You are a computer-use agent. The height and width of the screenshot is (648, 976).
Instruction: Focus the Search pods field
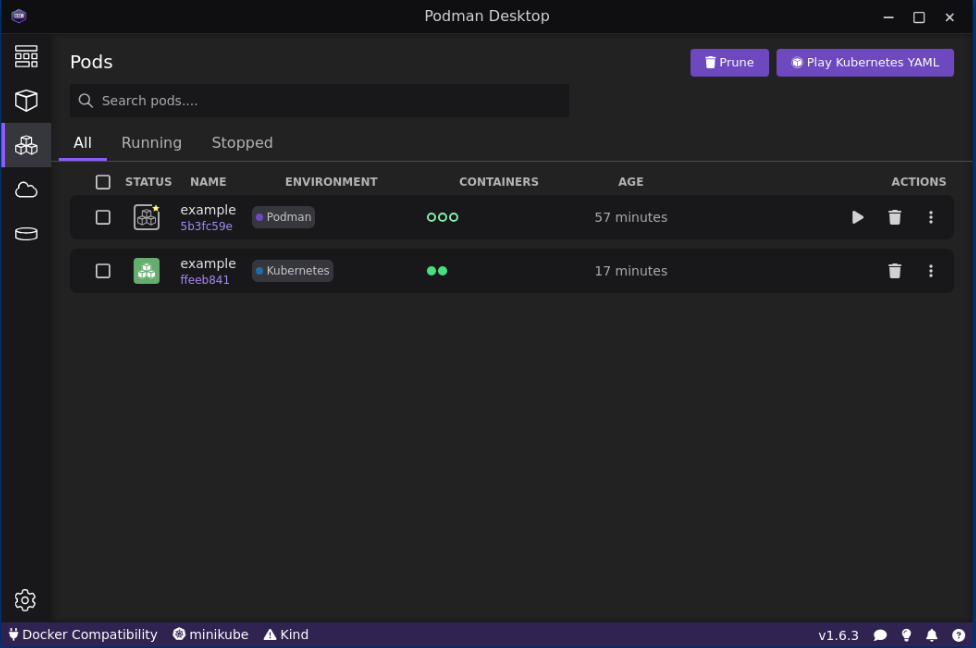319,101
